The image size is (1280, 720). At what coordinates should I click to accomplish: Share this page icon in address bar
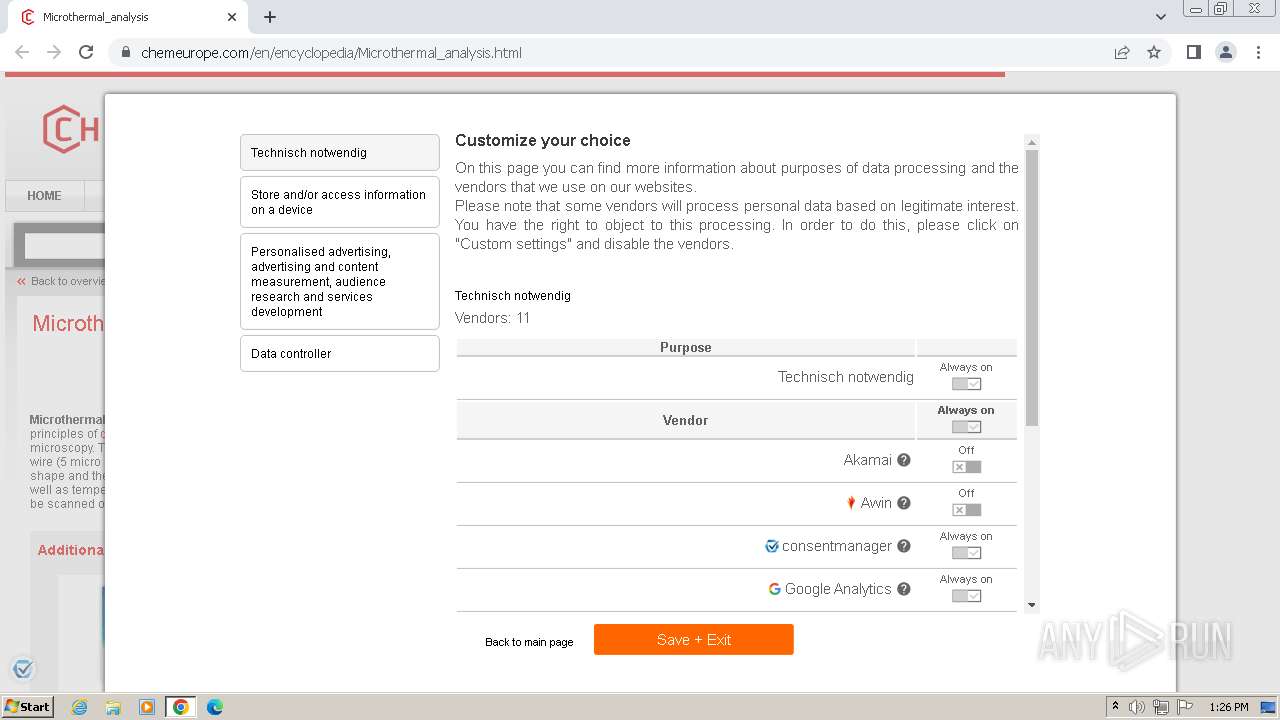[x=1122, y=52]
